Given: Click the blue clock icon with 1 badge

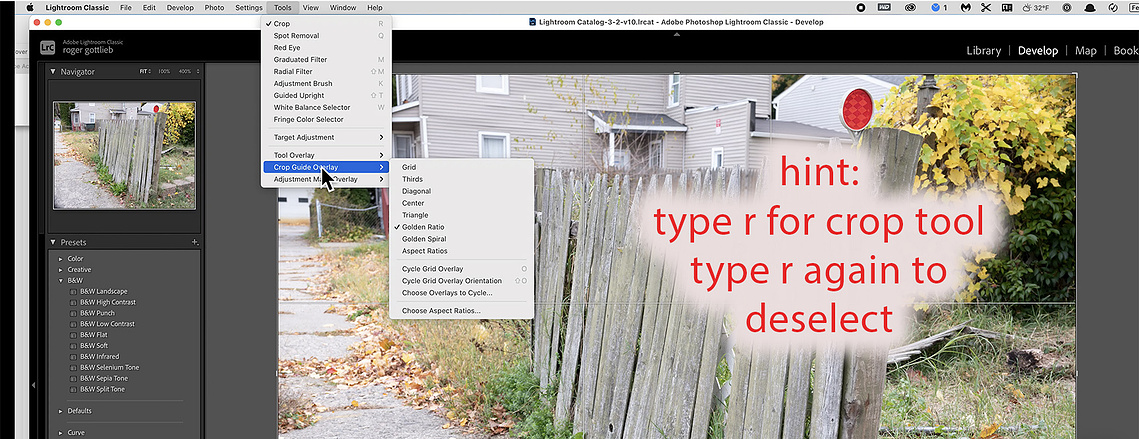Looking at the screenshot, I should [x=939, y=7].
